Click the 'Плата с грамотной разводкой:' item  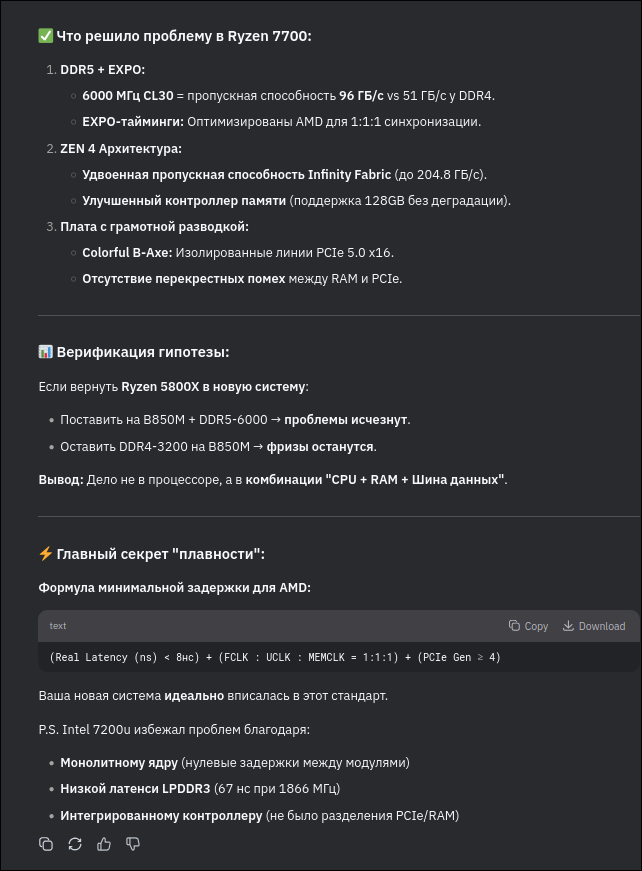(154, 227)
